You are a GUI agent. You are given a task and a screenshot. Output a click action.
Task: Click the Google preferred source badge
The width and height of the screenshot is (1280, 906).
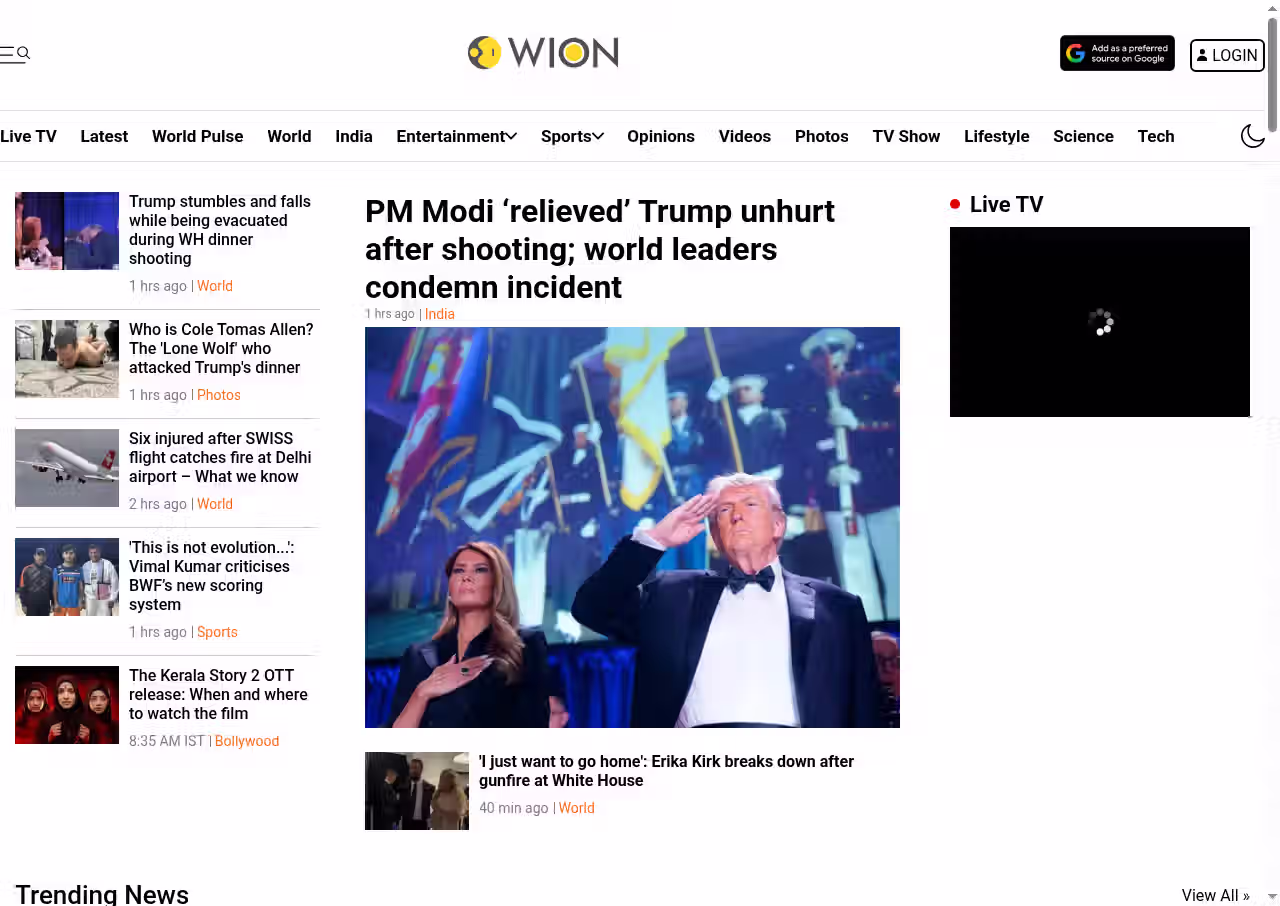pos(1117,54)
